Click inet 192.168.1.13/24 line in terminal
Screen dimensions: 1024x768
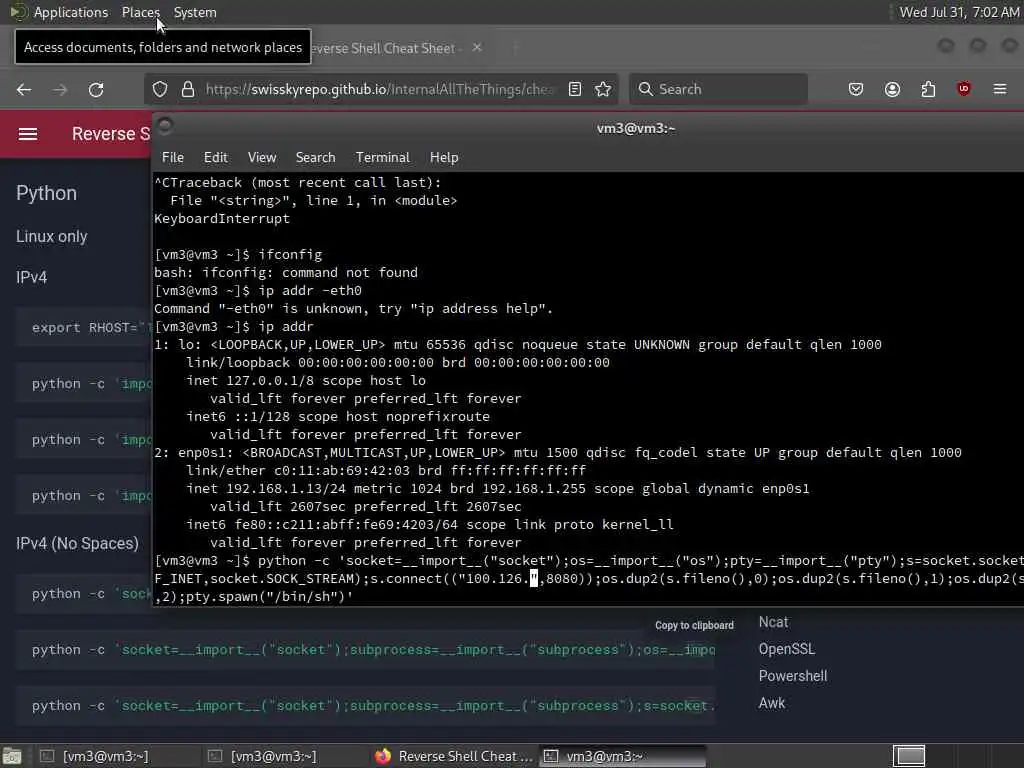498,488
